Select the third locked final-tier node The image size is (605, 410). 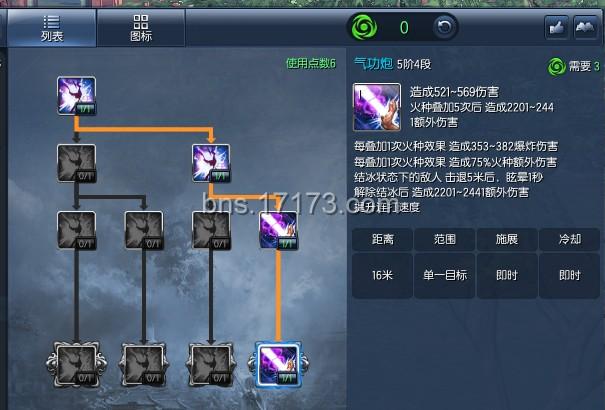pos(211,364)
